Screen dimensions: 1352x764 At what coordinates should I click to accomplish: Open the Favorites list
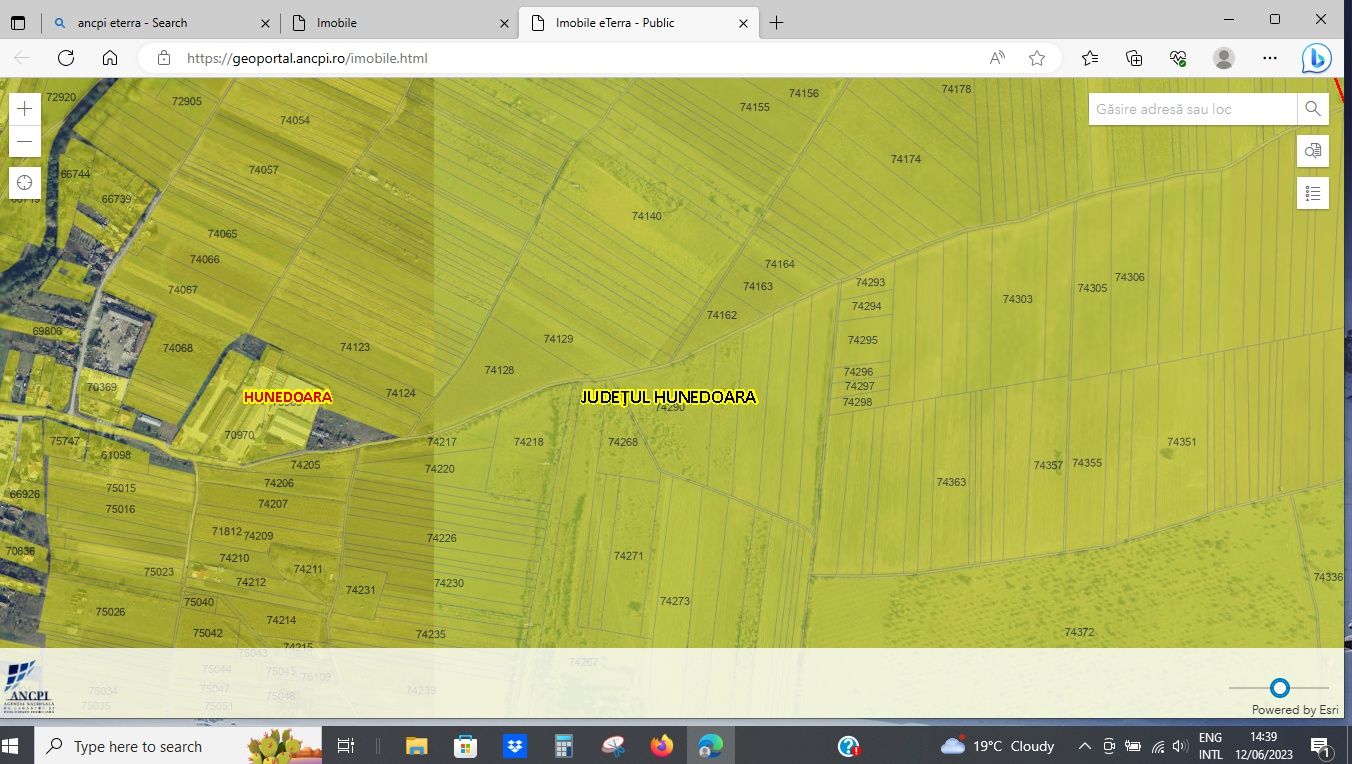click(x=1090, y=58)
